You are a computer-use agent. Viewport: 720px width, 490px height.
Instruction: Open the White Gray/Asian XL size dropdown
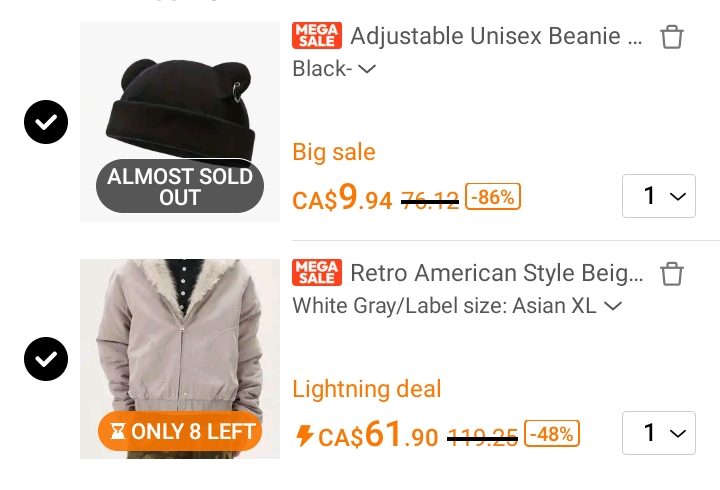[x=457, y=306]
